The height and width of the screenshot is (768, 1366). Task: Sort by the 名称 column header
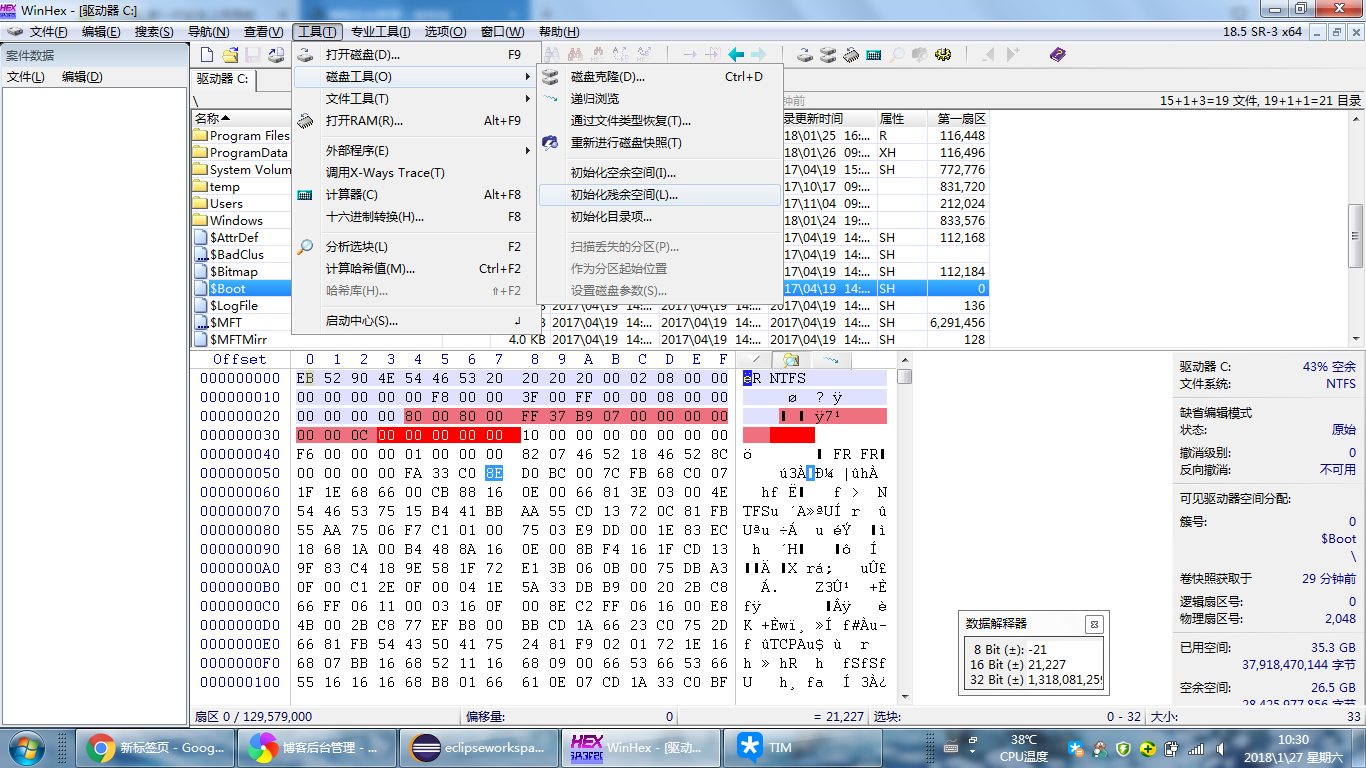pos(240,119)
